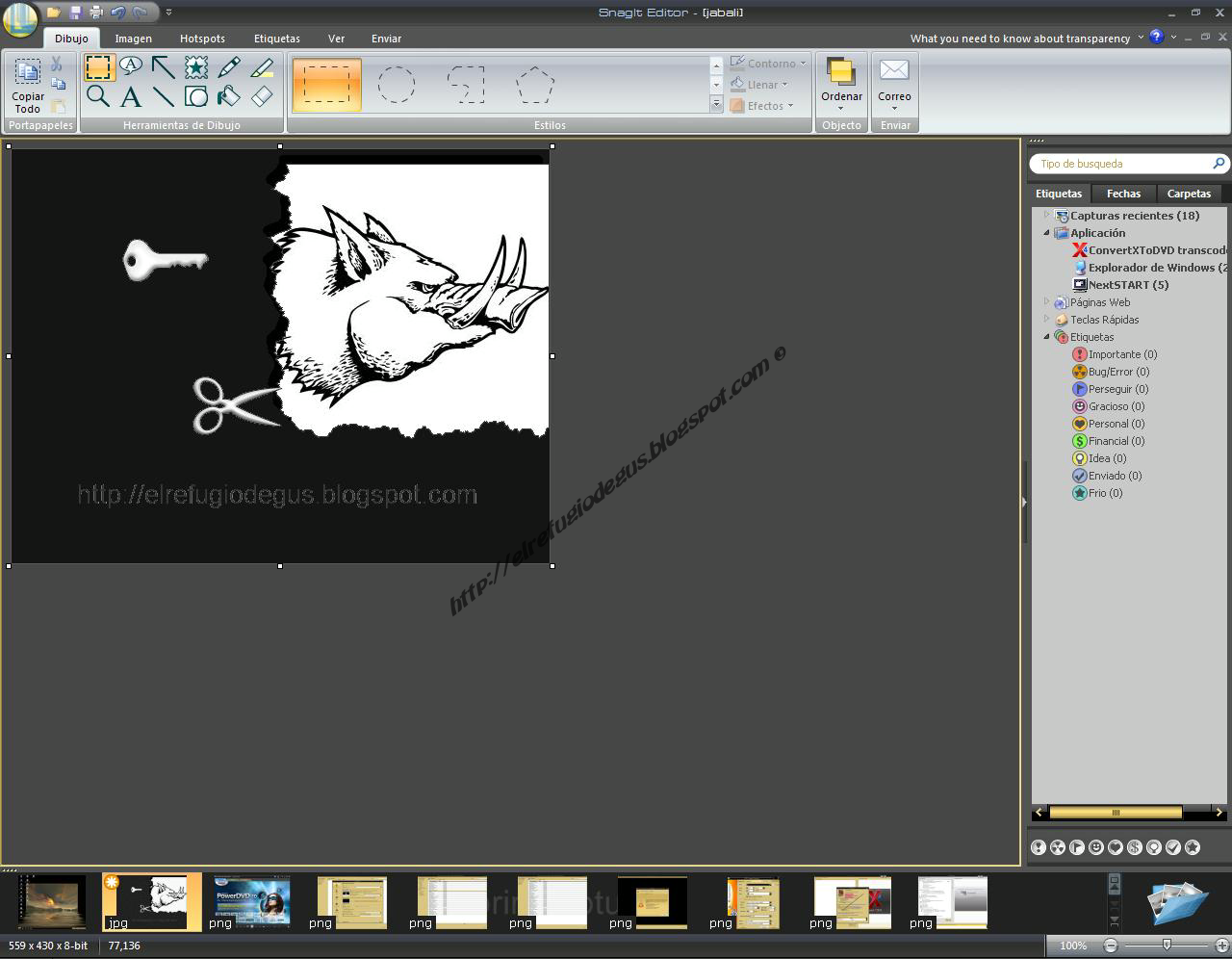The height and width of the screenshot is (959, 1232).
Task: Select the Fill paint bucket tool
Action: click(x=229, y=95)
